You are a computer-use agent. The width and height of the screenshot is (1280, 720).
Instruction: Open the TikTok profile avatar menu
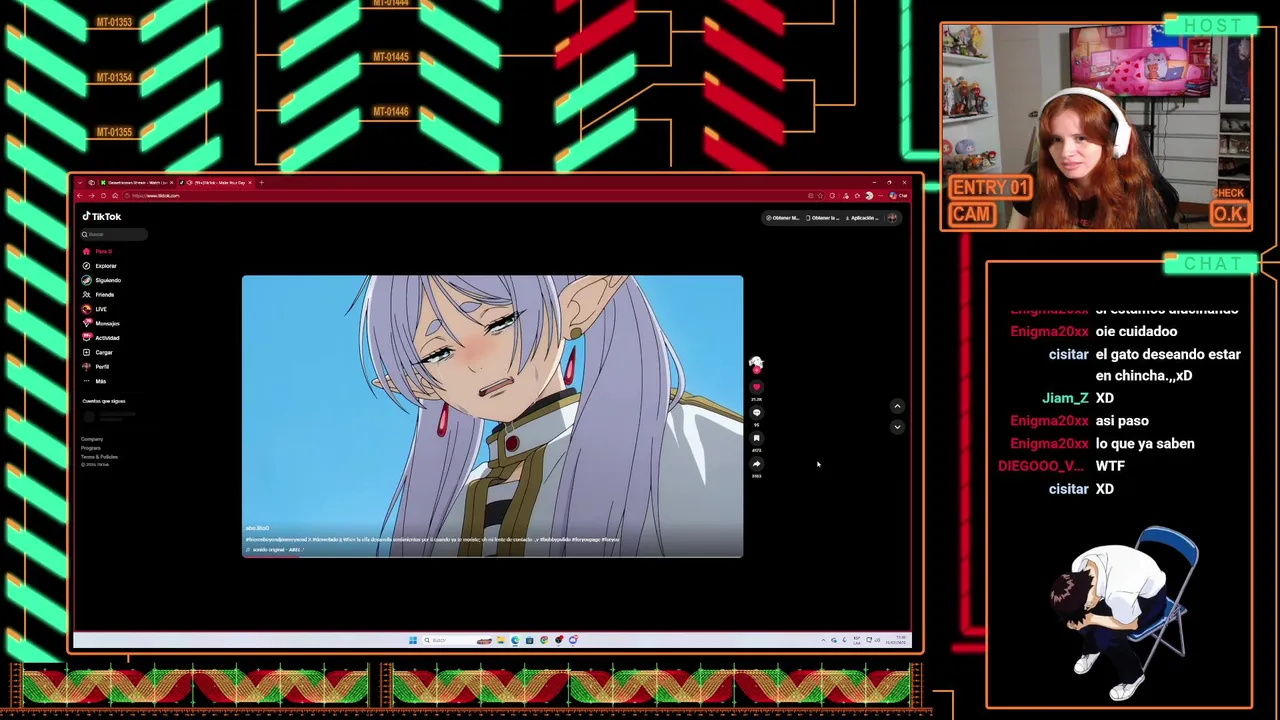[892, 218]
